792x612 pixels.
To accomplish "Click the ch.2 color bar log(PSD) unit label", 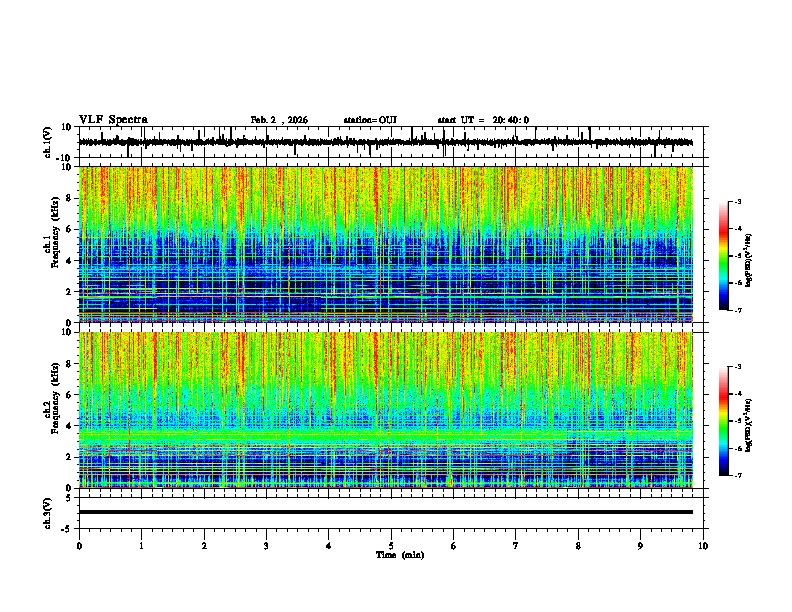I will point(749,425).
